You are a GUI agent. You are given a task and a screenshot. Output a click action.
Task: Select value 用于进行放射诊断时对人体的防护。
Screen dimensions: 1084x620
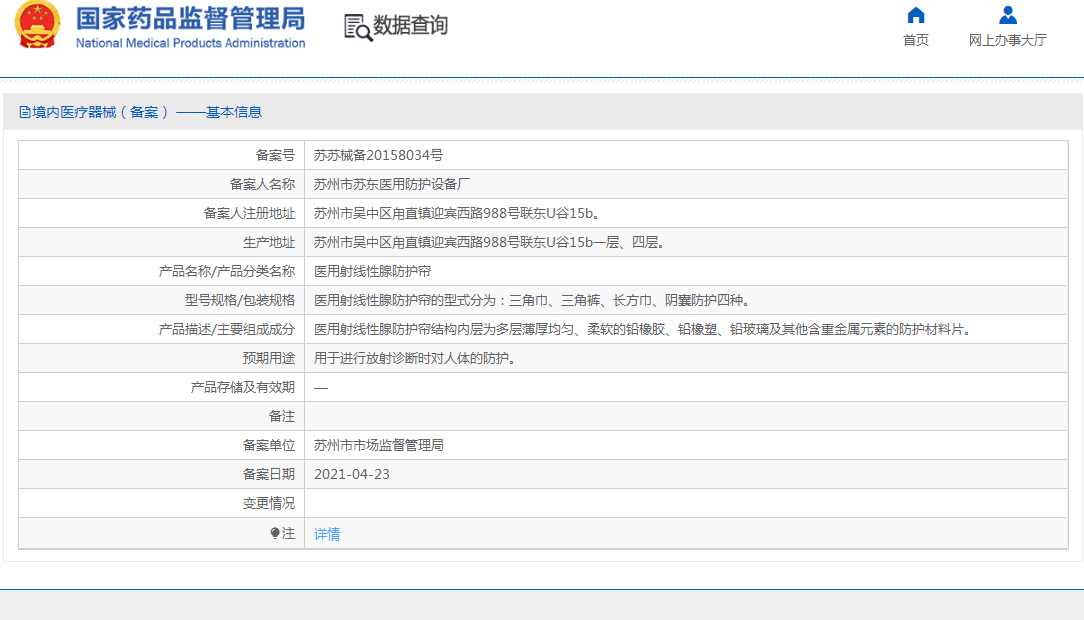pyautogui.click(x=415, y=359)
